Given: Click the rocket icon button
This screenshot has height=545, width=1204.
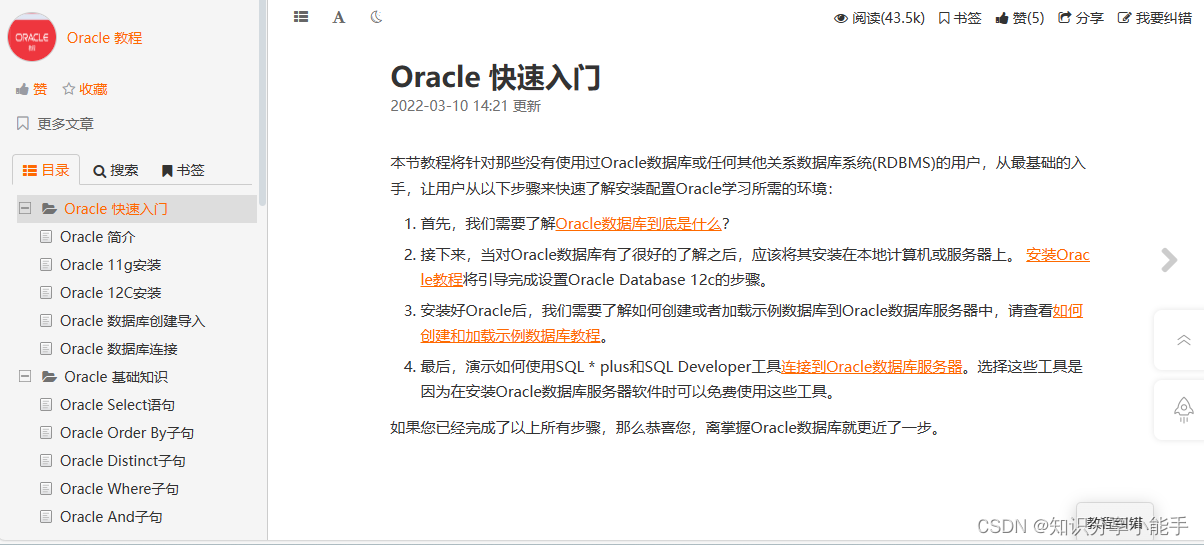Looking at the screenshot, I should pyautogui.click(x=1183, y=409).
